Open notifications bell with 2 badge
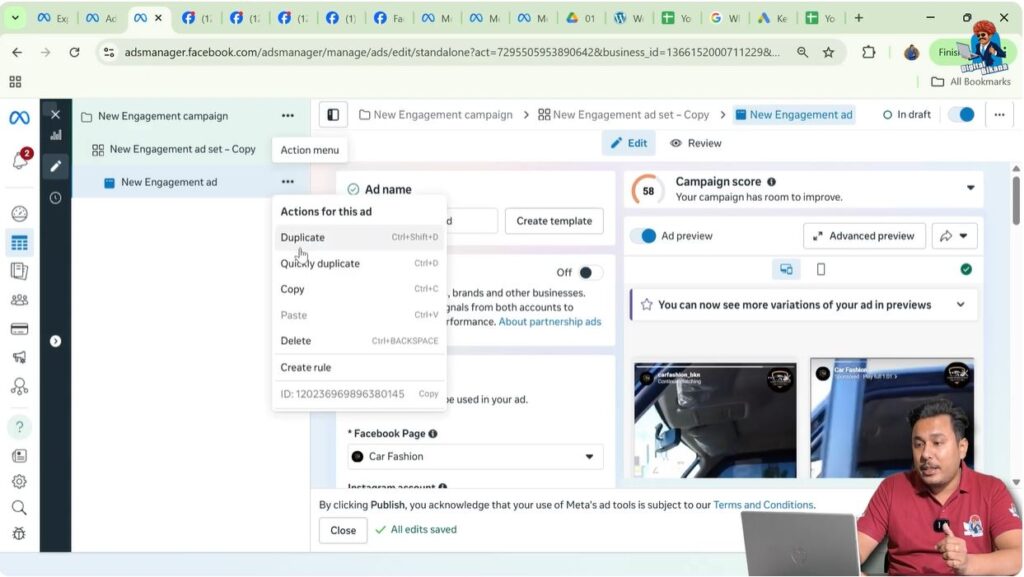1024x577 pixels. click(x=20, y=159)
